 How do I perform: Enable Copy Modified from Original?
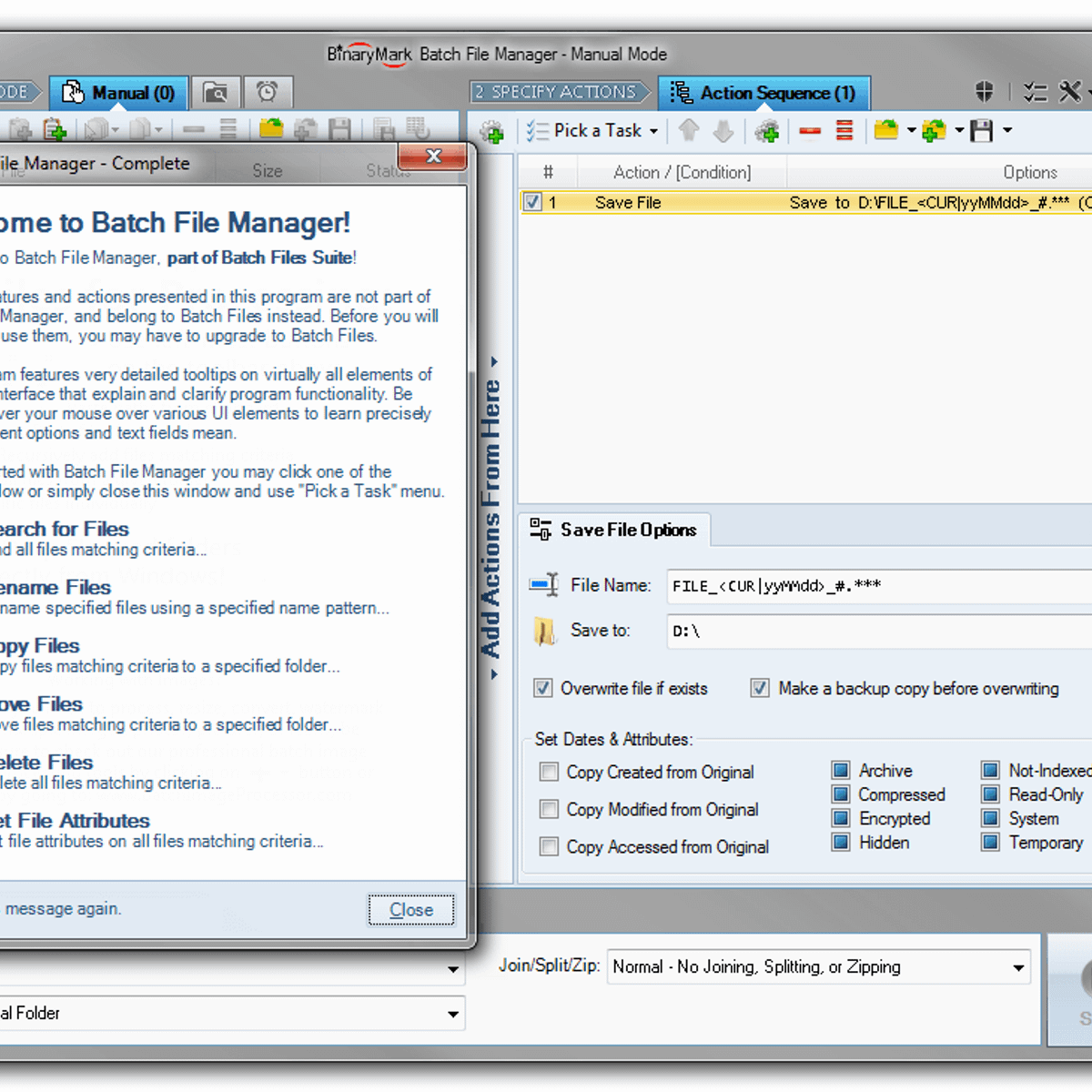click(549, 809)
